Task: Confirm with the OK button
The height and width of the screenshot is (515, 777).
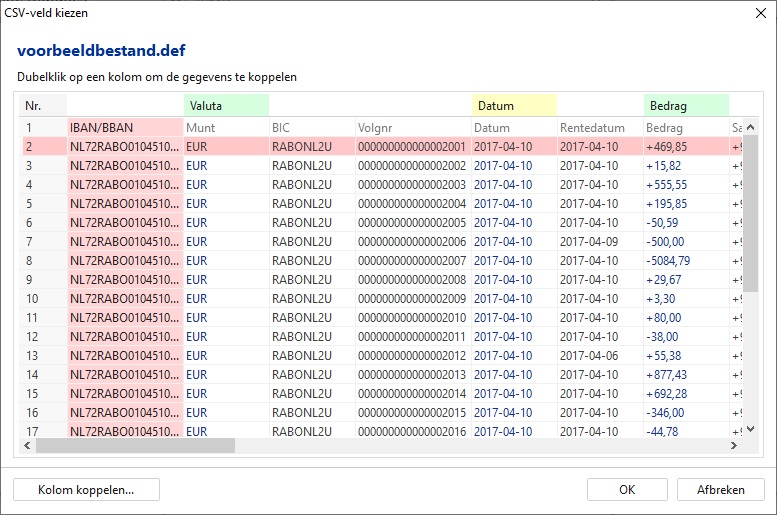Action: (x=626, y=489)
